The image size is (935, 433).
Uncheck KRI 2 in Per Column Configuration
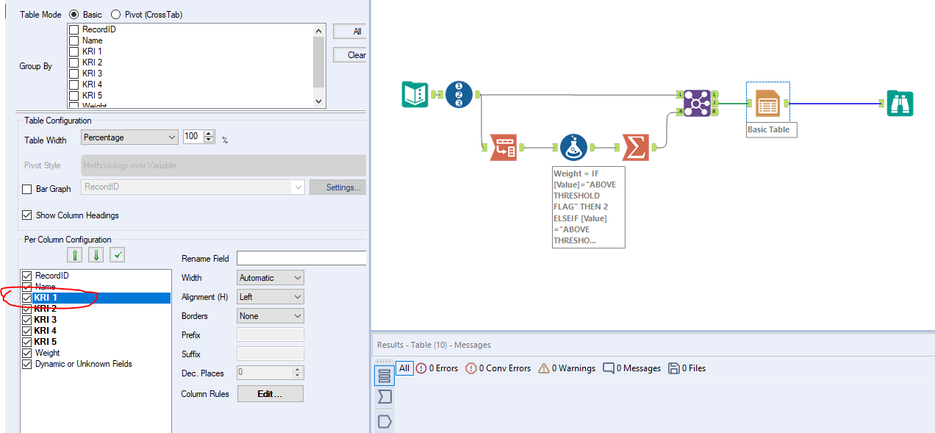(27, 309)
